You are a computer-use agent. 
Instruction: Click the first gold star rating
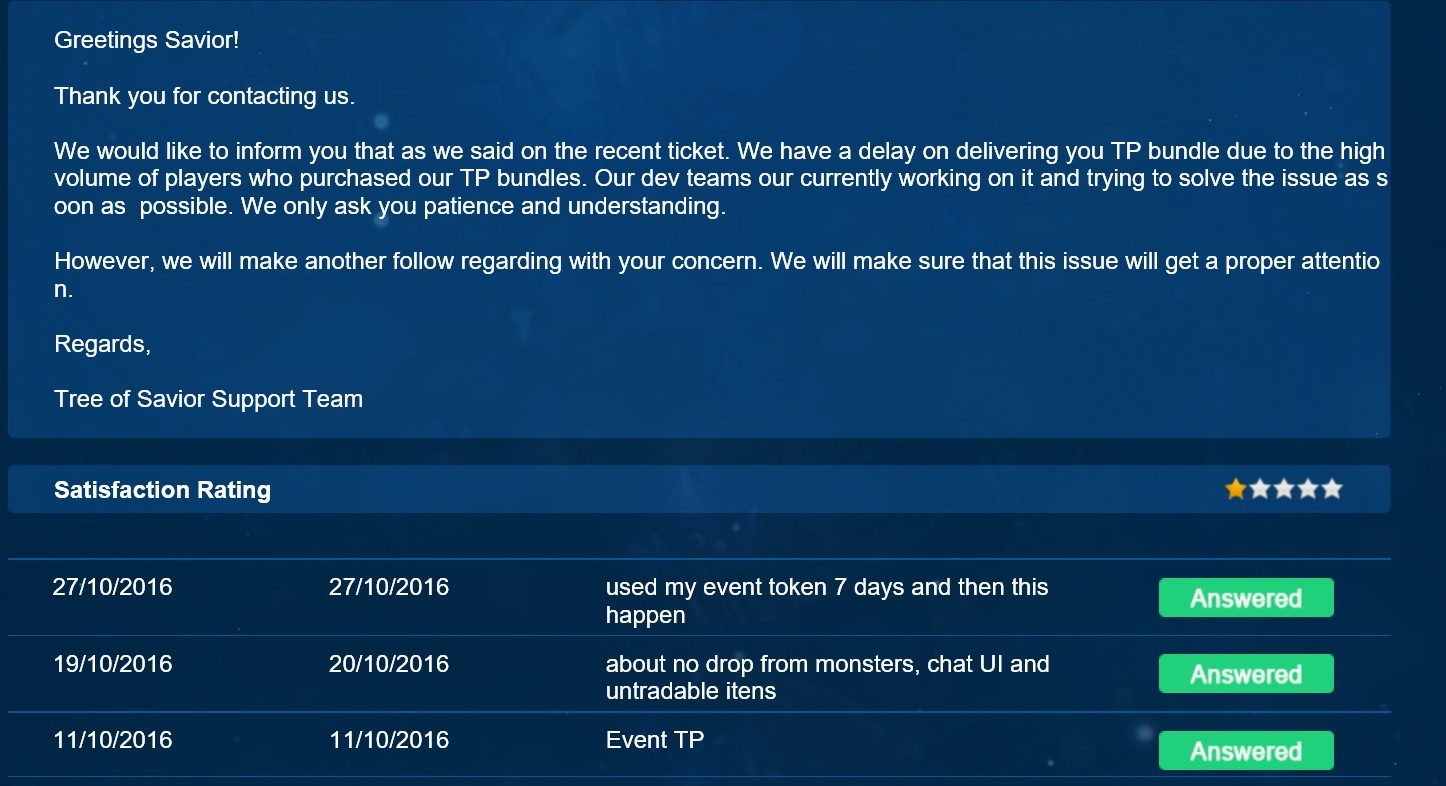[1236, 489]
